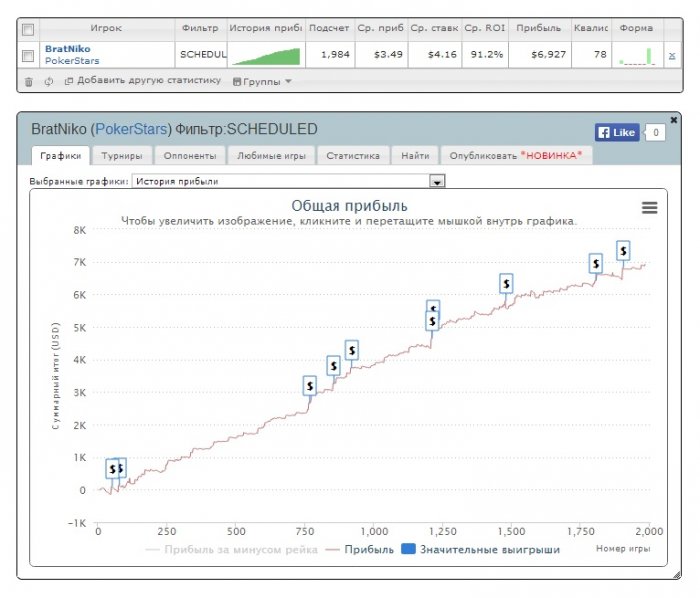Screen dimensions: 700x598
Task: Open the PokerStars link in the table row
Action: pos(72,61)
